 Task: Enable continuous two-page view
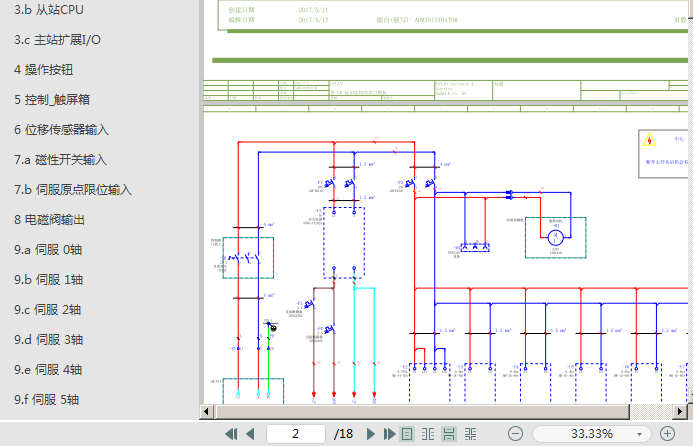(470, 434)
